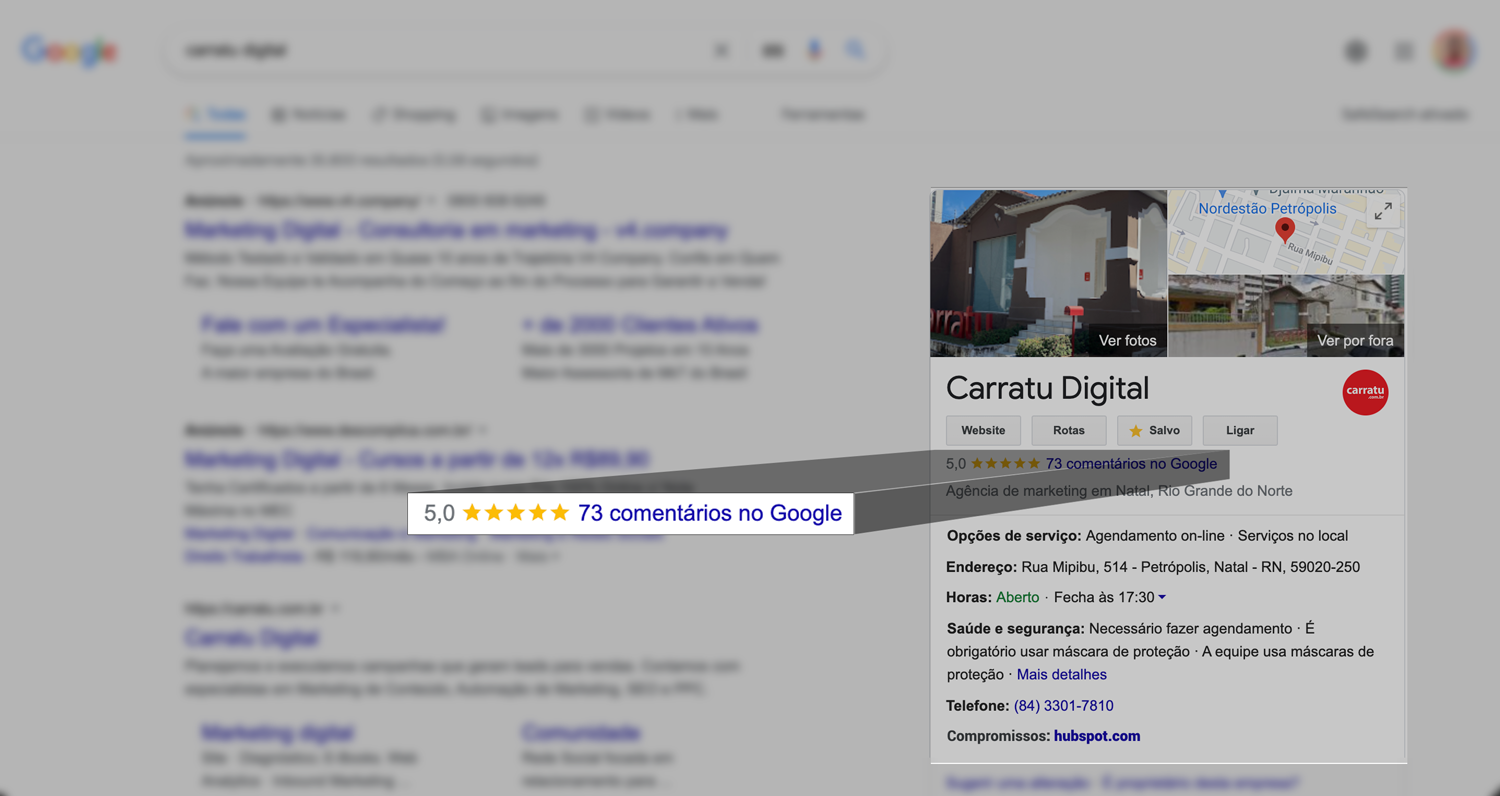Call the business with the Ligar button
1500x796 pixels.
1240,430
